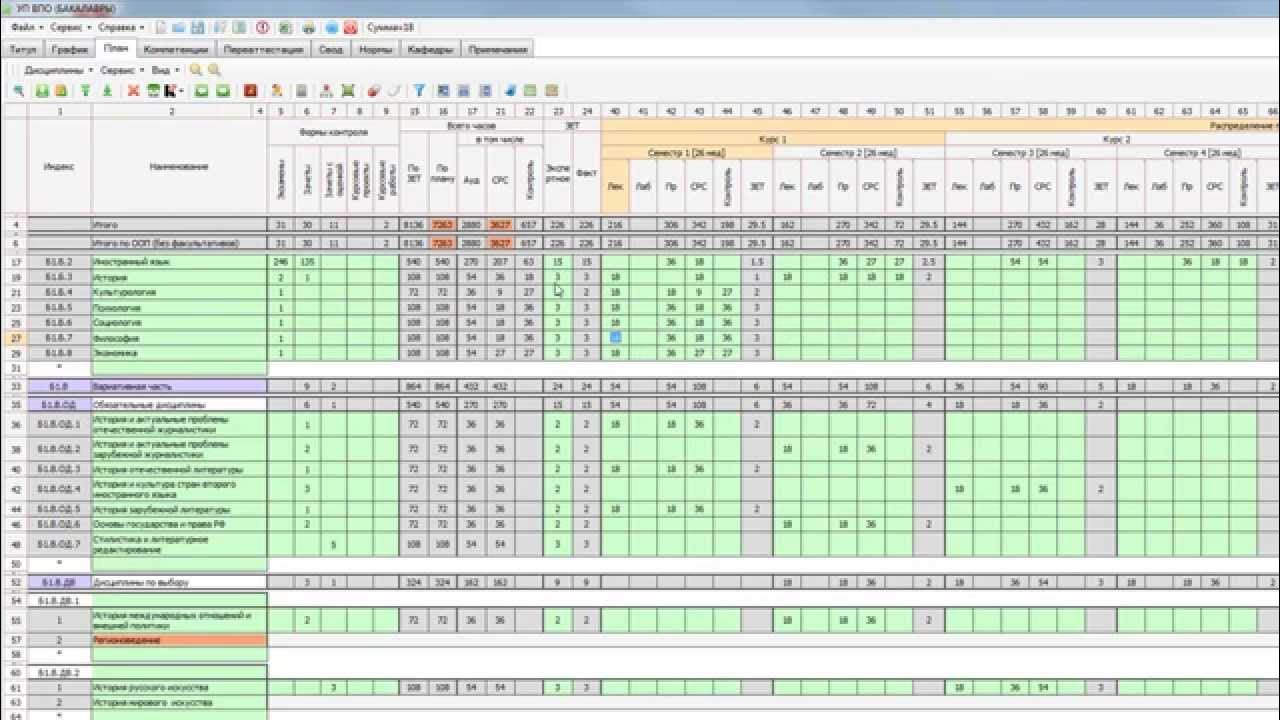Click Итого по ООП (без факультативов) row
The height and width of the screenshot is (720, 1280).
tap(179, 243)
